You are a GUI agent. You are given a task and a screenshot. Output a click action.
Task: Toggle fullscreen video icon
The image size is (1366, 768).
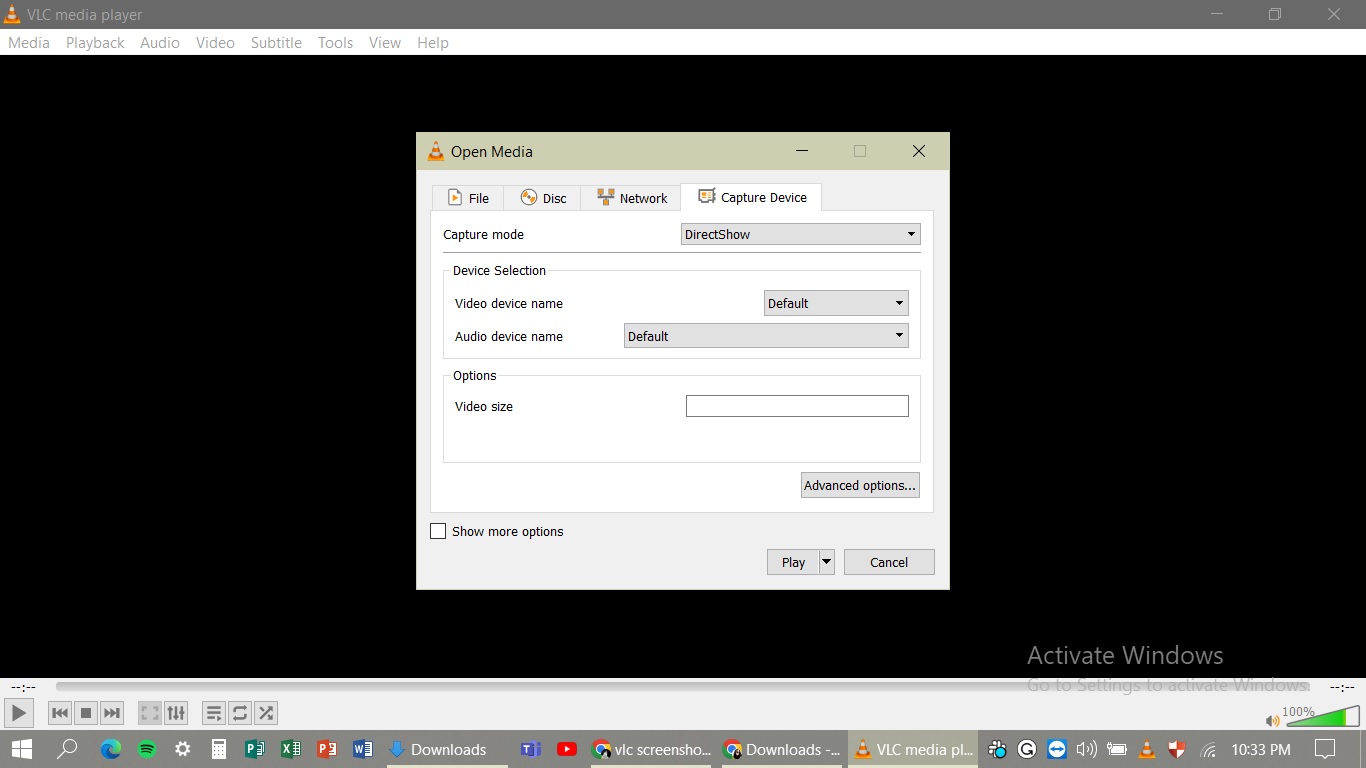click(150, 713)
